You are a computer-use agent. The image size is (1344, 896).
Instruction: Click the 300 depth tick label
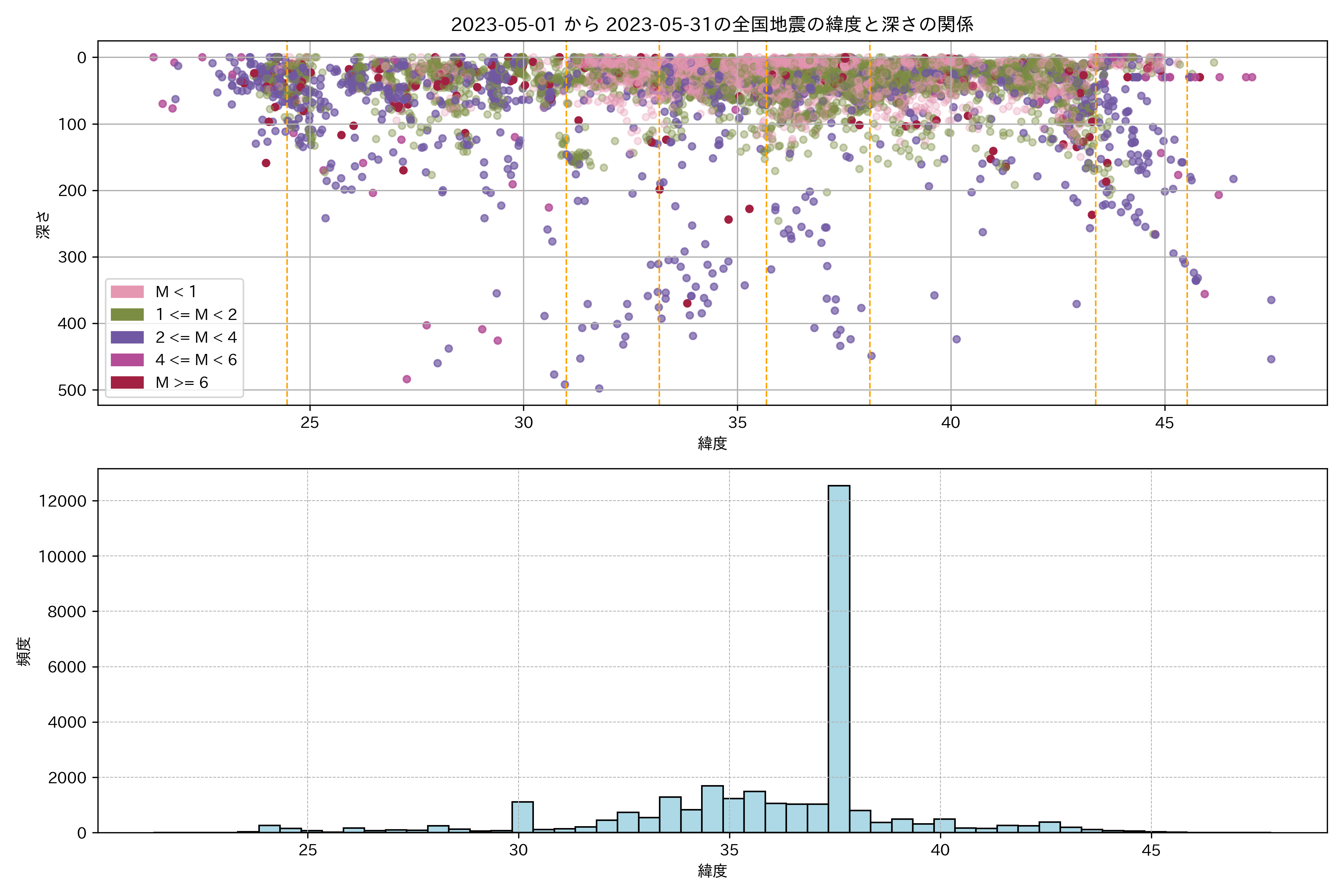pyautogui.click(x=72, y=257)
